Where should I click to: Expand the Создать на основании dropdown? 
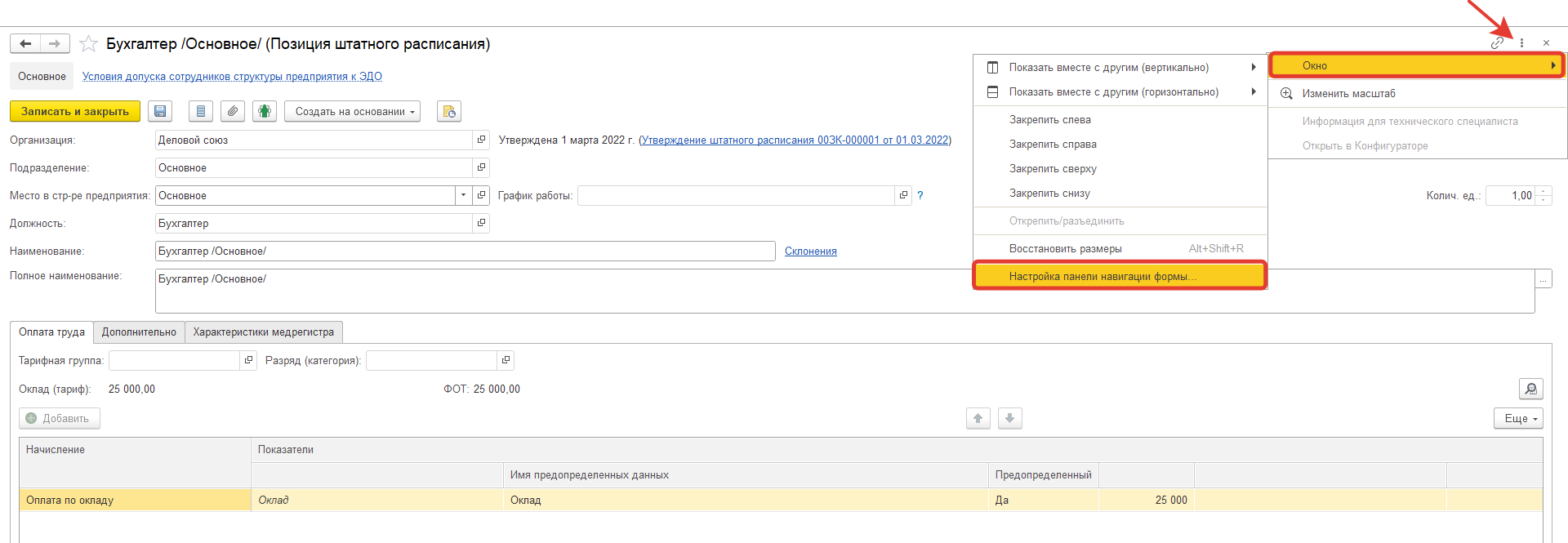352,112
